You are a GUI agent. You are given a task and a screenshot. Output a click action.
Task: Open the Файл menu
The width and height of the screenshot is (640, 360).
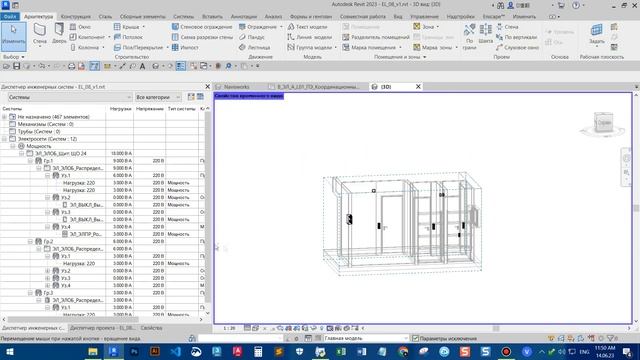[10, 17]
